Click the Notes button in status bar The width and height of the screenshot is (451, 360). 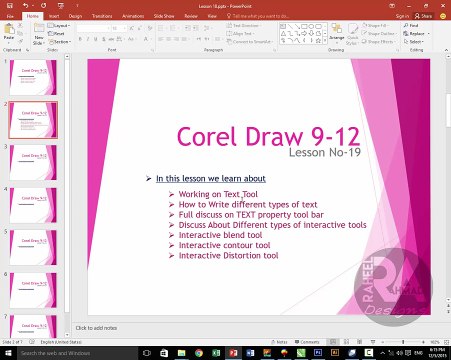280,342
